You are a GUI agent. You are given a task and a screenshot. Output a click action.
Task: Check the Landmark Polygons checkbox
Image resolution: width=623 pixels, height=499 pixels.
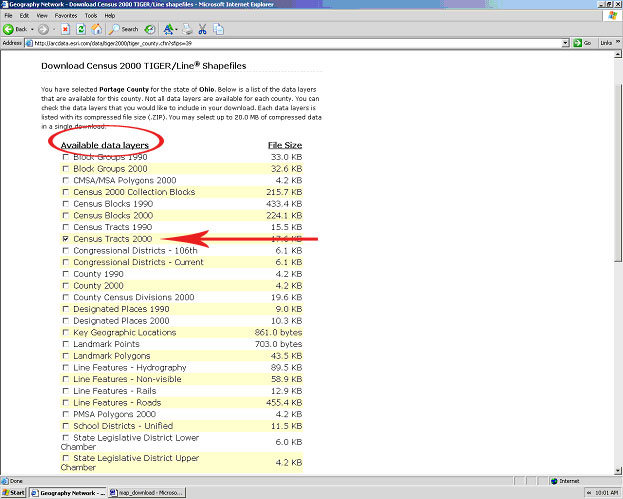(x=66, y=356)
